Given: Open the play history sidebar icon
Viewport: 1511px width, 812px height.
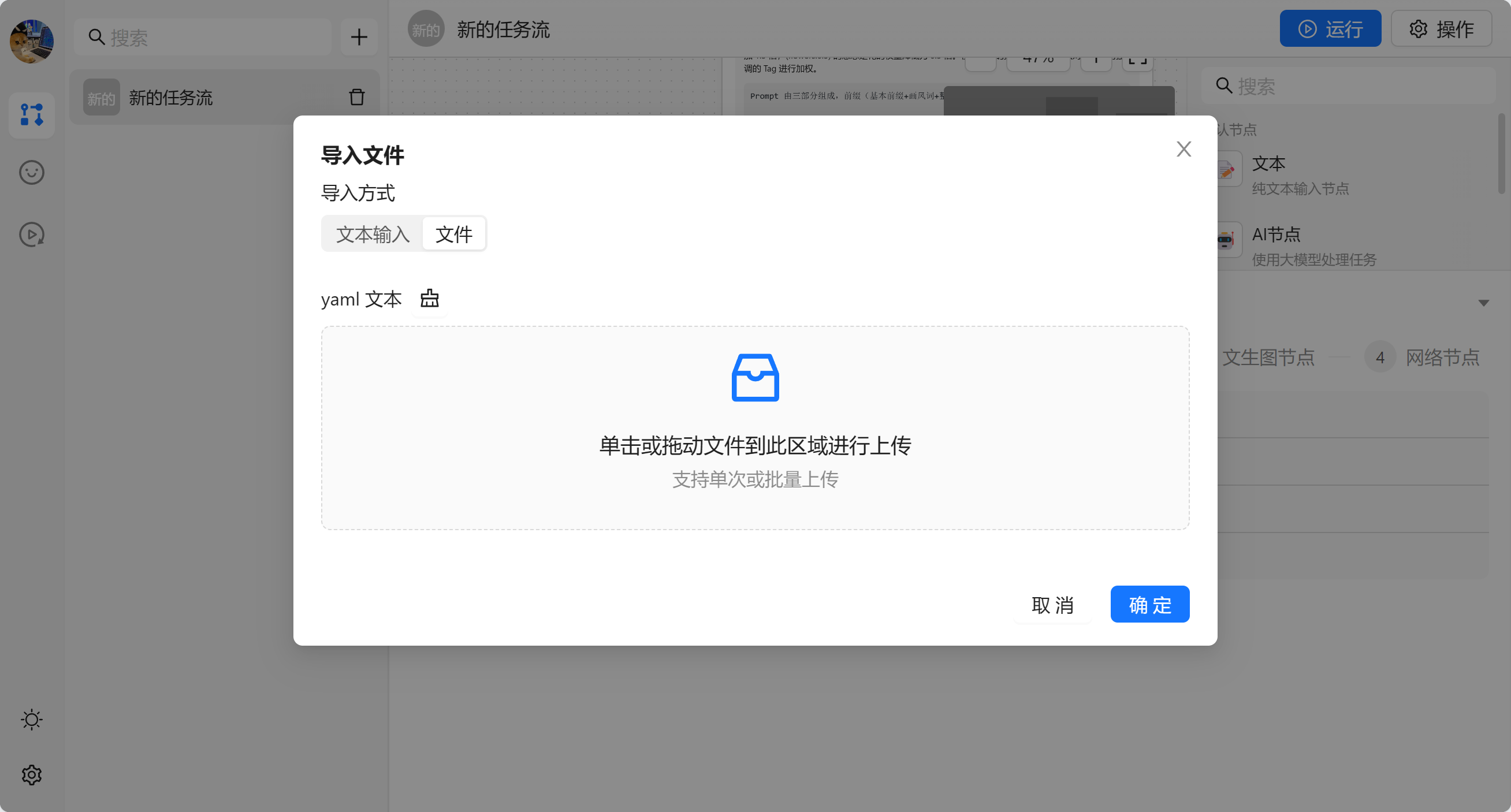Looking at the screenshot, I should click(x=32, y=234).
